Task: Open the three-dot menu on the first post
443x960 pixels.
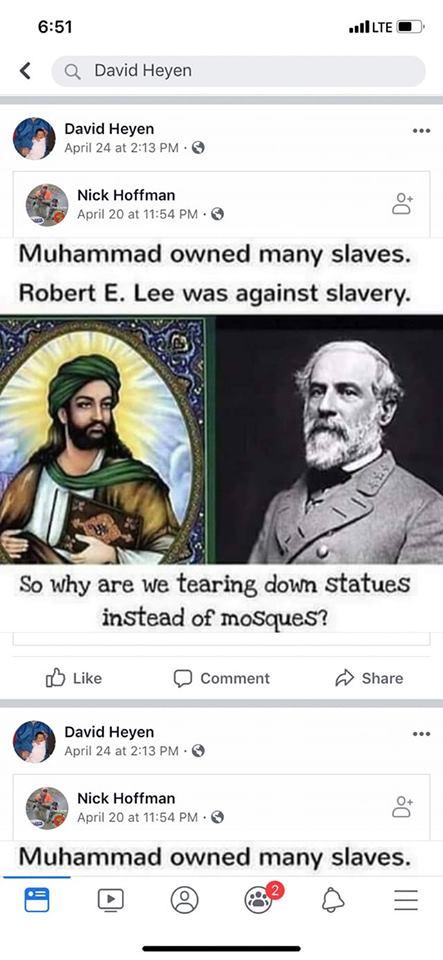Action: coord(421,130)
